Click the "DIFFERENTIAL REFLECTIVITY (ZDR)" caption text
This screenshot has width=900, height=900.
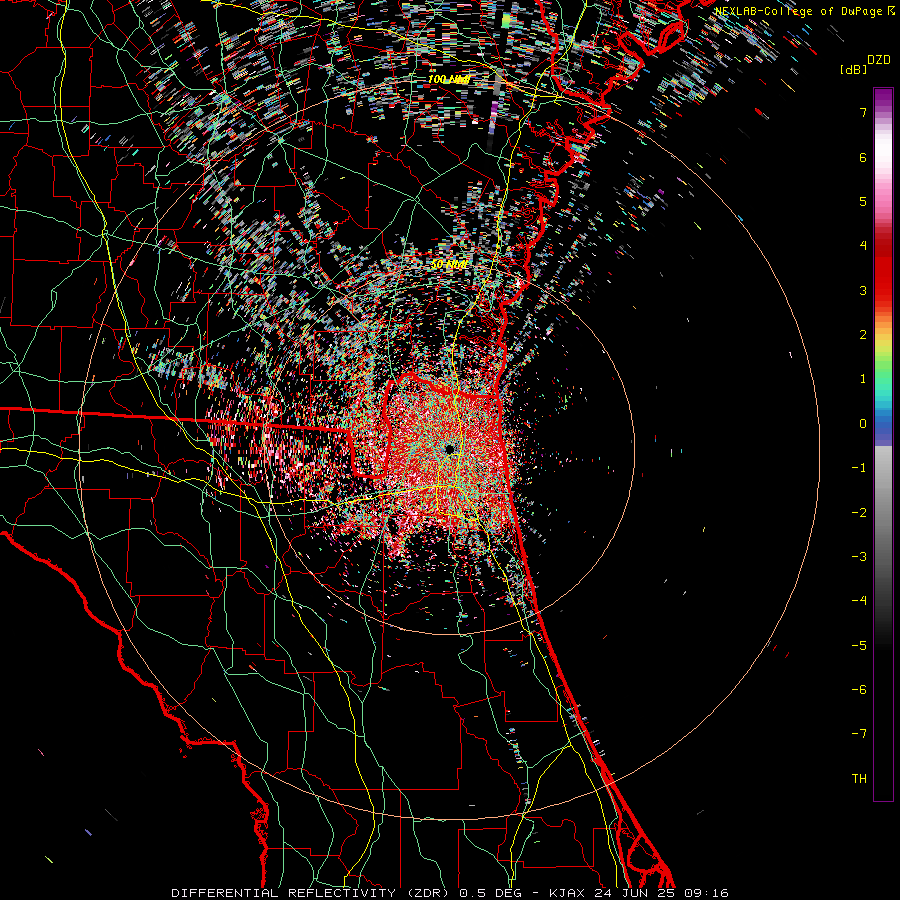point(313,893)
